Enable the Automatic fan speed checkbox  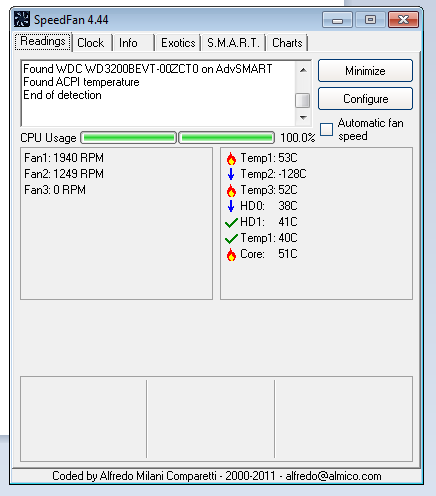click(x=326, y=129)
